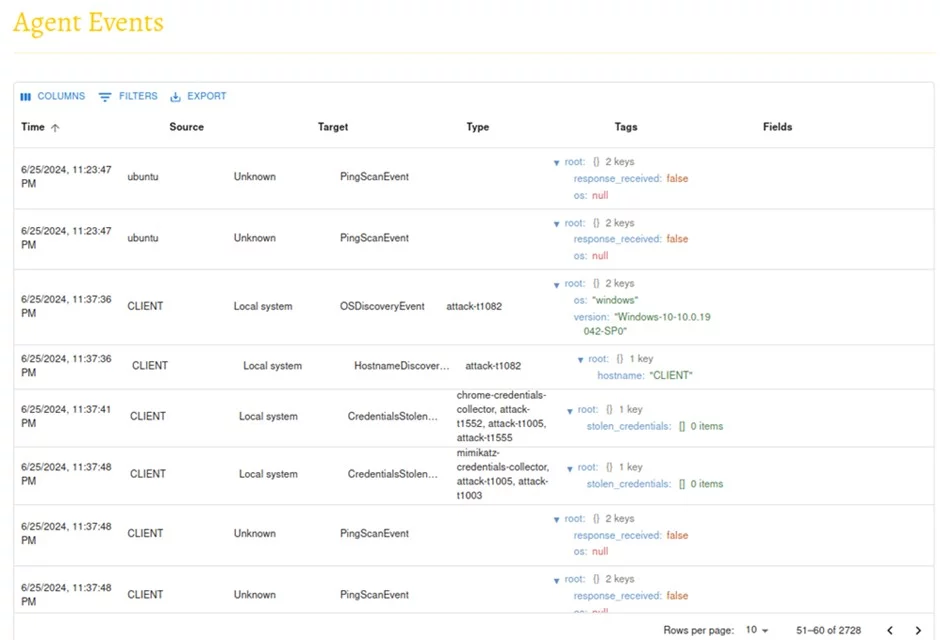Click the Fields column header

pos(777,127)
